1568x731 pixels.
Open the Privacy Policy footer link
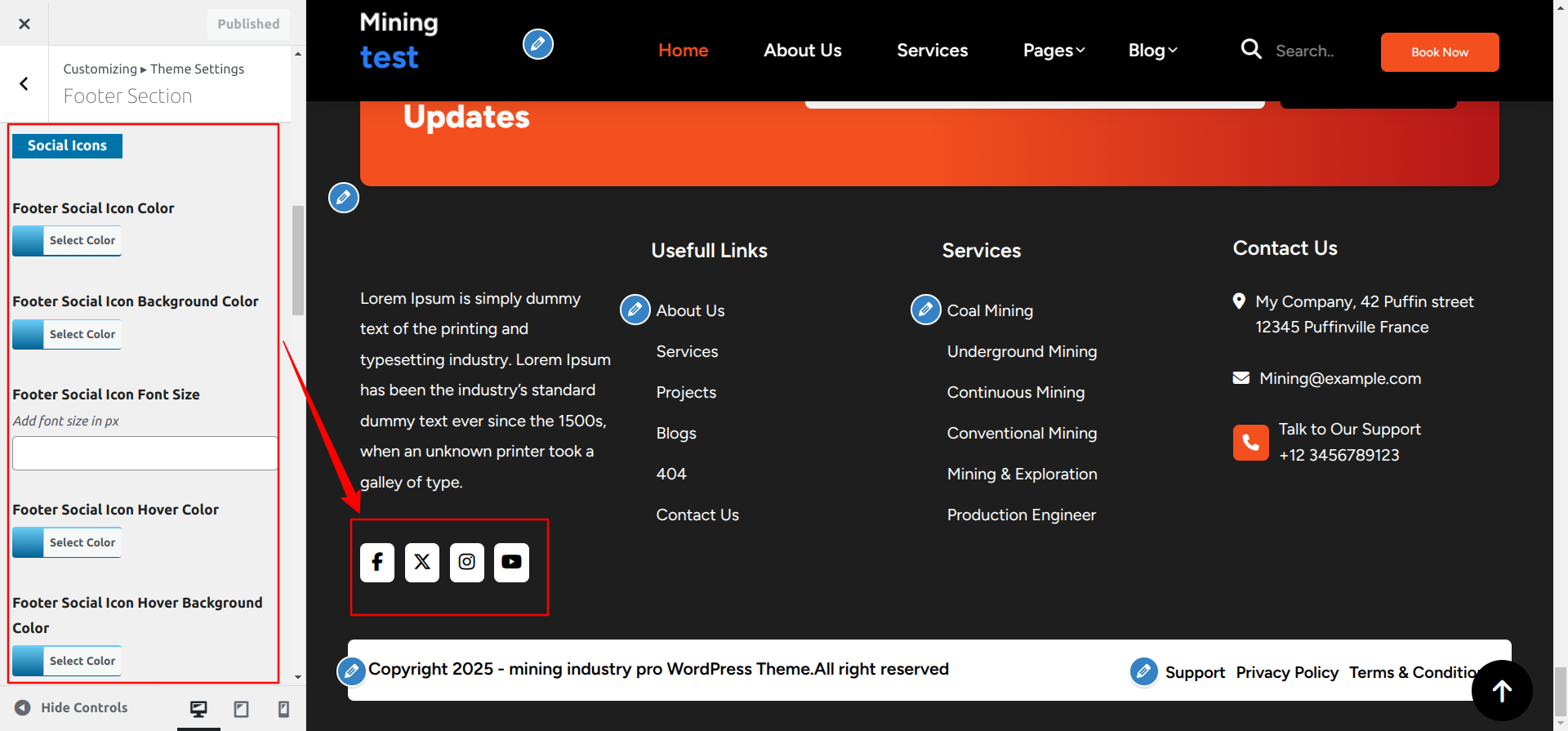pos(1286,672)
